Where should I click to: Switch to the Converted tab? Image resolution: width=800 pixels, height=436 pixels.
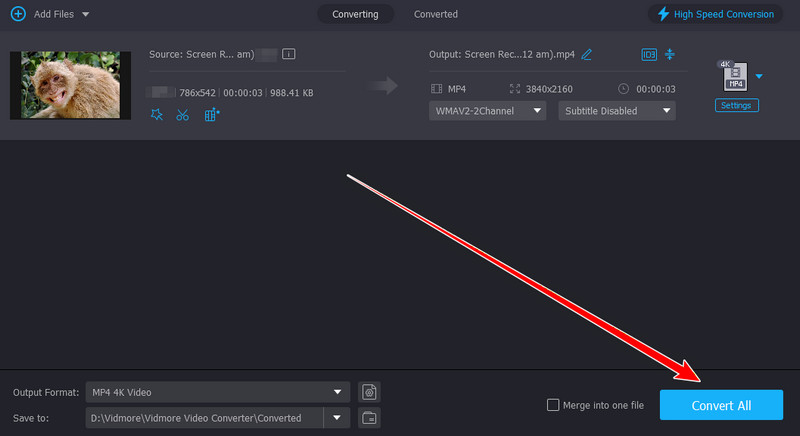coord(435,14)
